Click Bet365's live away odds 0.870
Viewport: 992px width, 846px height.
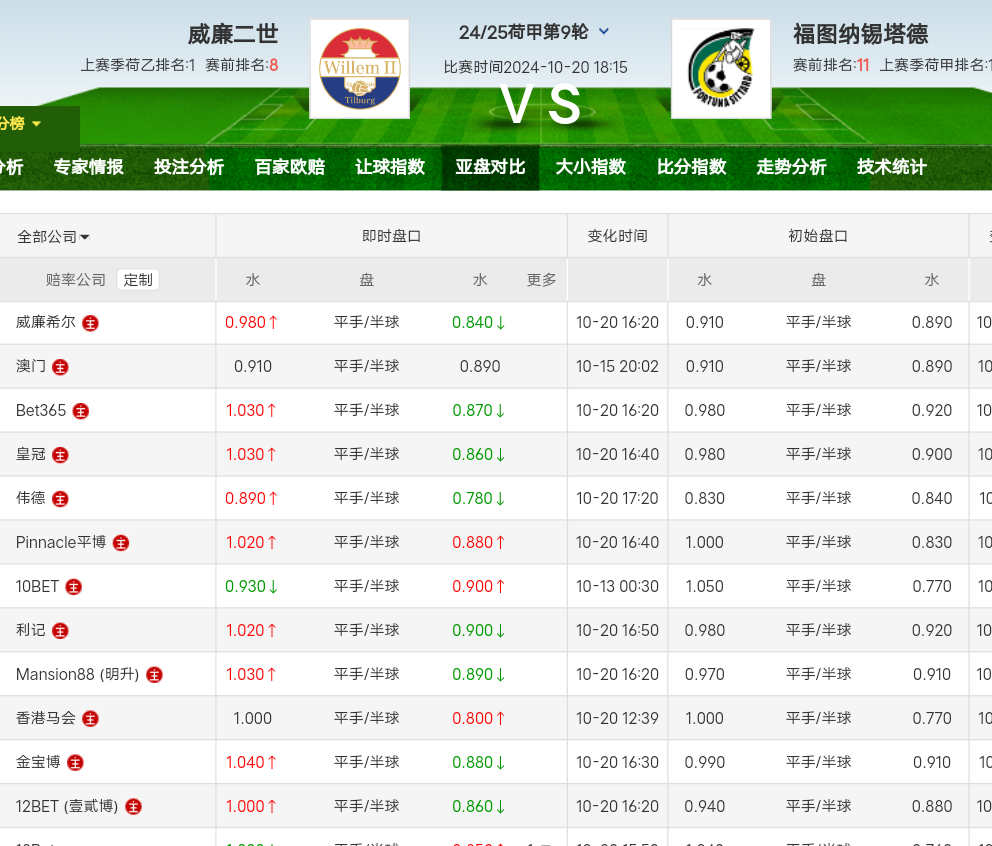coord(479,410)
